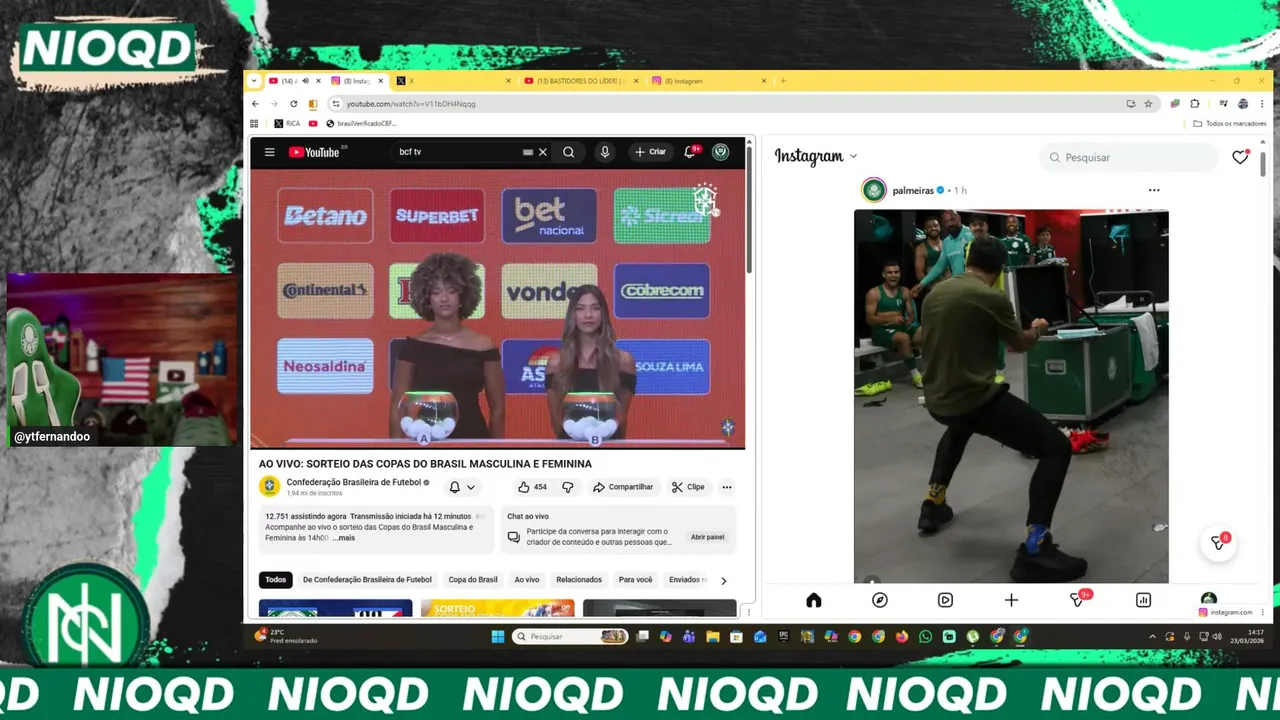This screenshot has height=720, width=1280.
Task: Select the Ao vivo chip
Action: 527,580
